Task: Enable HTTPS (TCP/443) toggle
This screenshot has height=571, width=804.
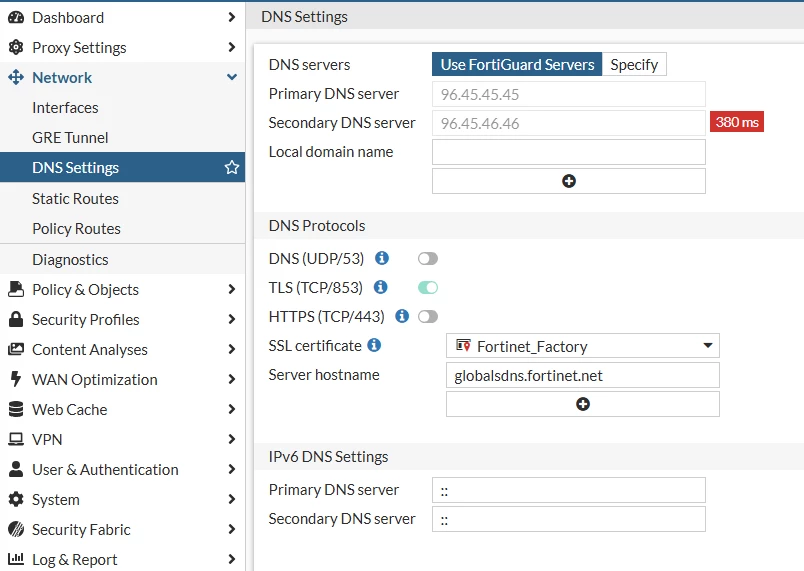Action: point(428,317)
